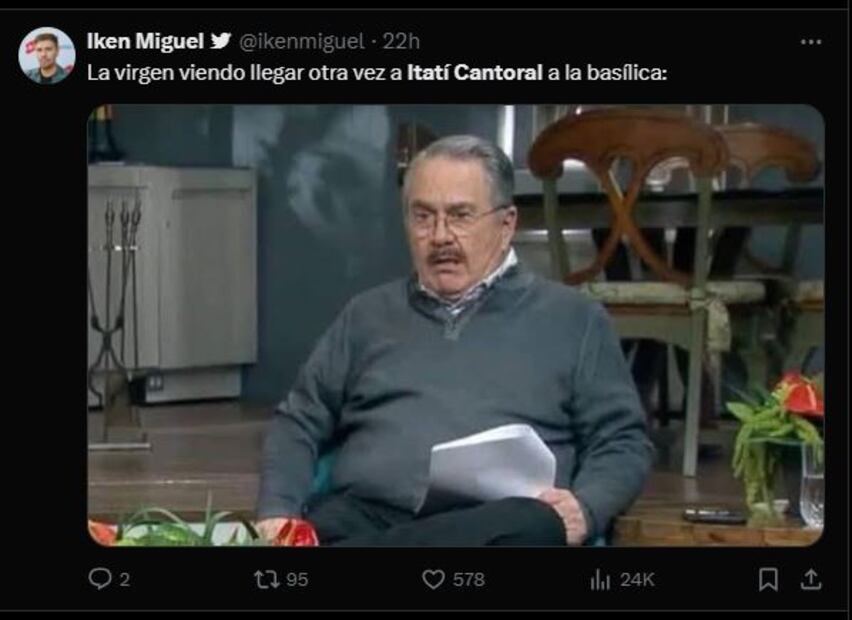852x620 pixels.
Task: Click the Iken Miguel display name
Action: pos(145,41)
